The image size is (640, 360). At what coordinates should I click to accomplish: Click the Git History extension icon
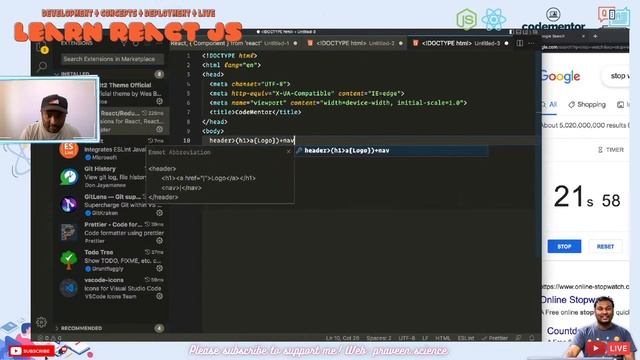click(x=69, y=177)
